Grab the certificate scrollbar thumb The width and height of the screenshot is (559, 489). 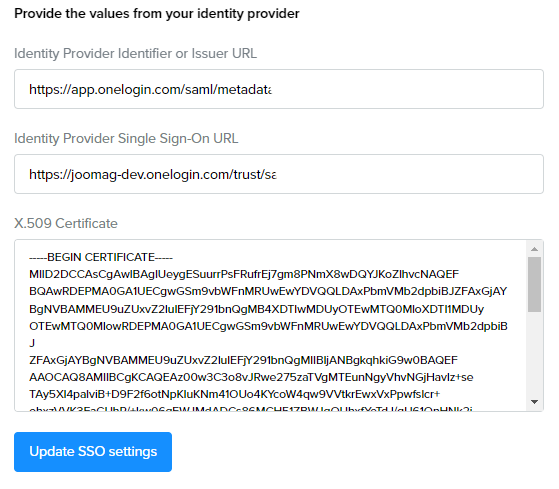click(534, 284)
